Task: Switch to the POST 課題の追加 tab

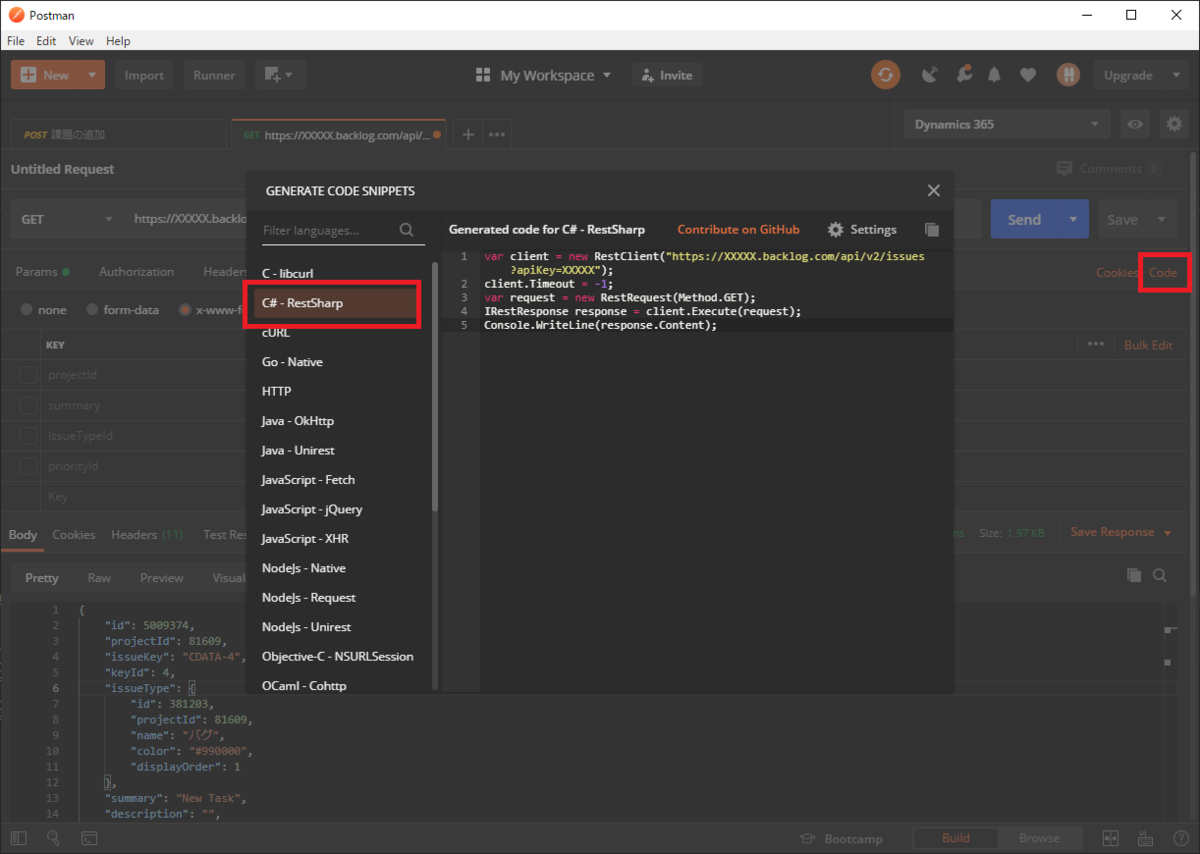Action: point(120,134)
